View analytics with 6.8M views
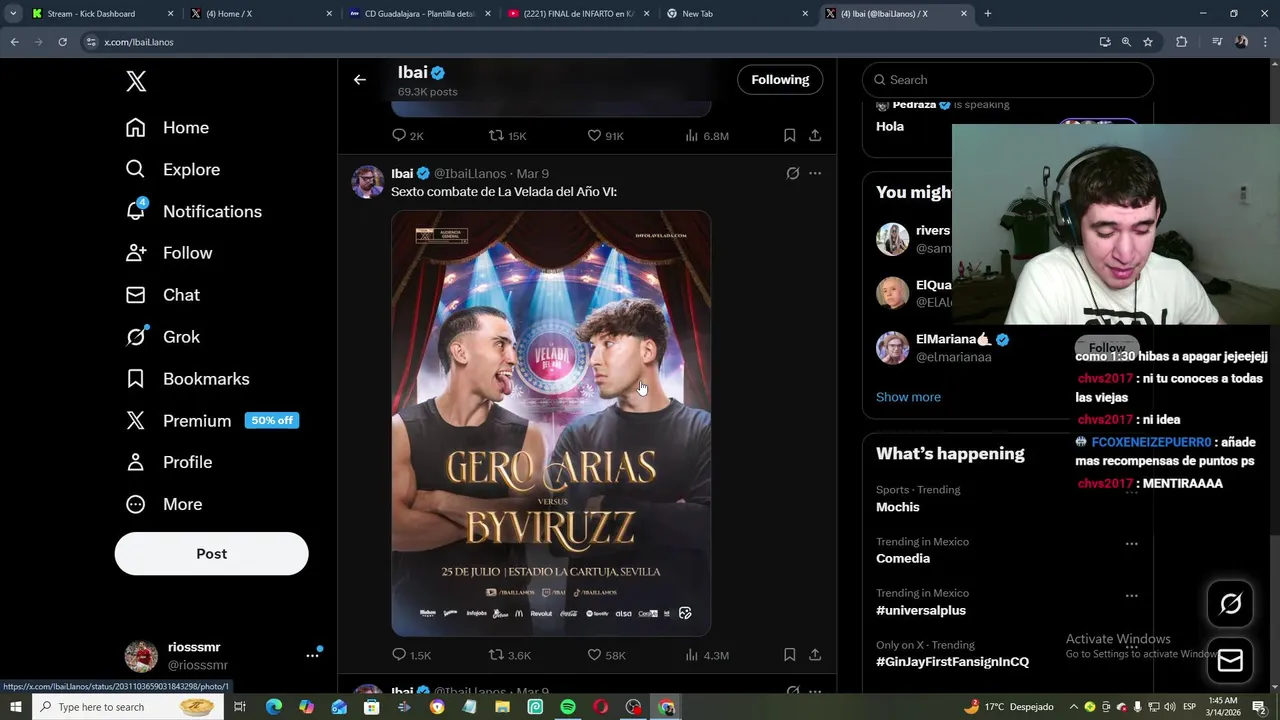Screen dimensions: 1280x720 [x=706, y=135]
